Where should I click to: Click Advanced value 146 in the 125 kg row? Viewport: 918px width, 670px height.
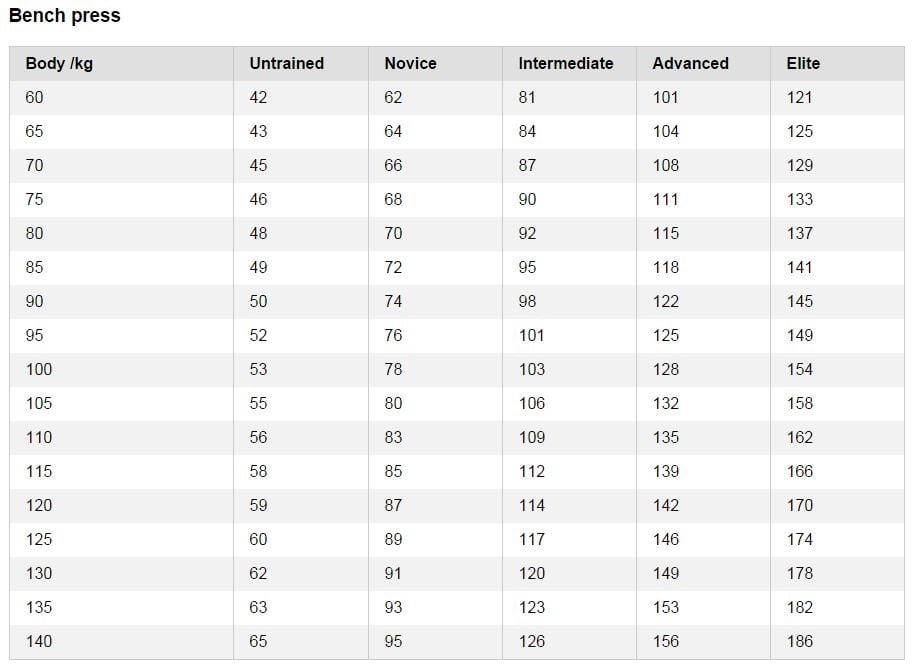[665, 539]
